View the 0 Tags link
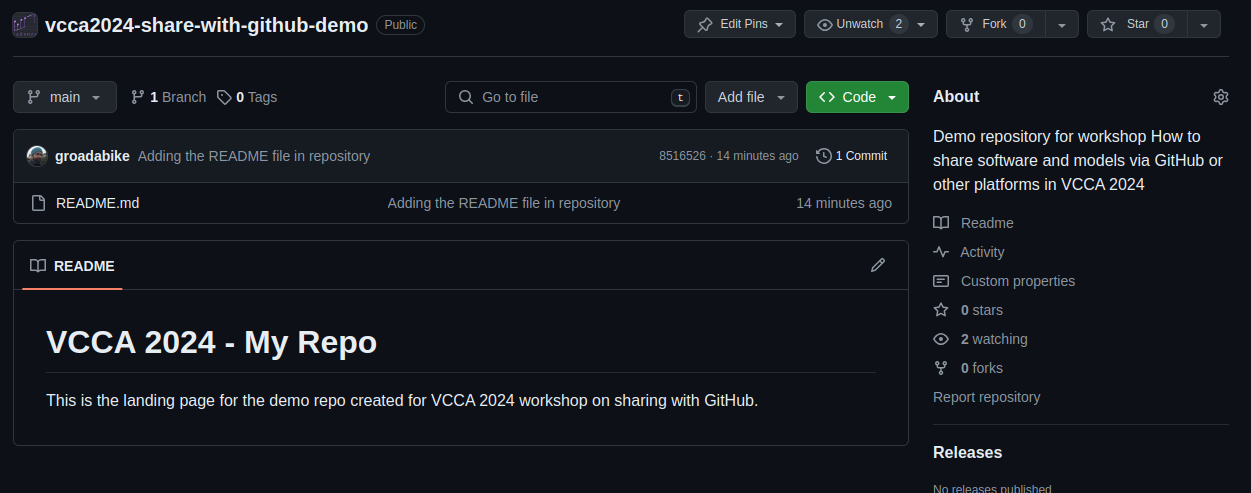This screenshot has width=1251, height=493. point(247,97)
